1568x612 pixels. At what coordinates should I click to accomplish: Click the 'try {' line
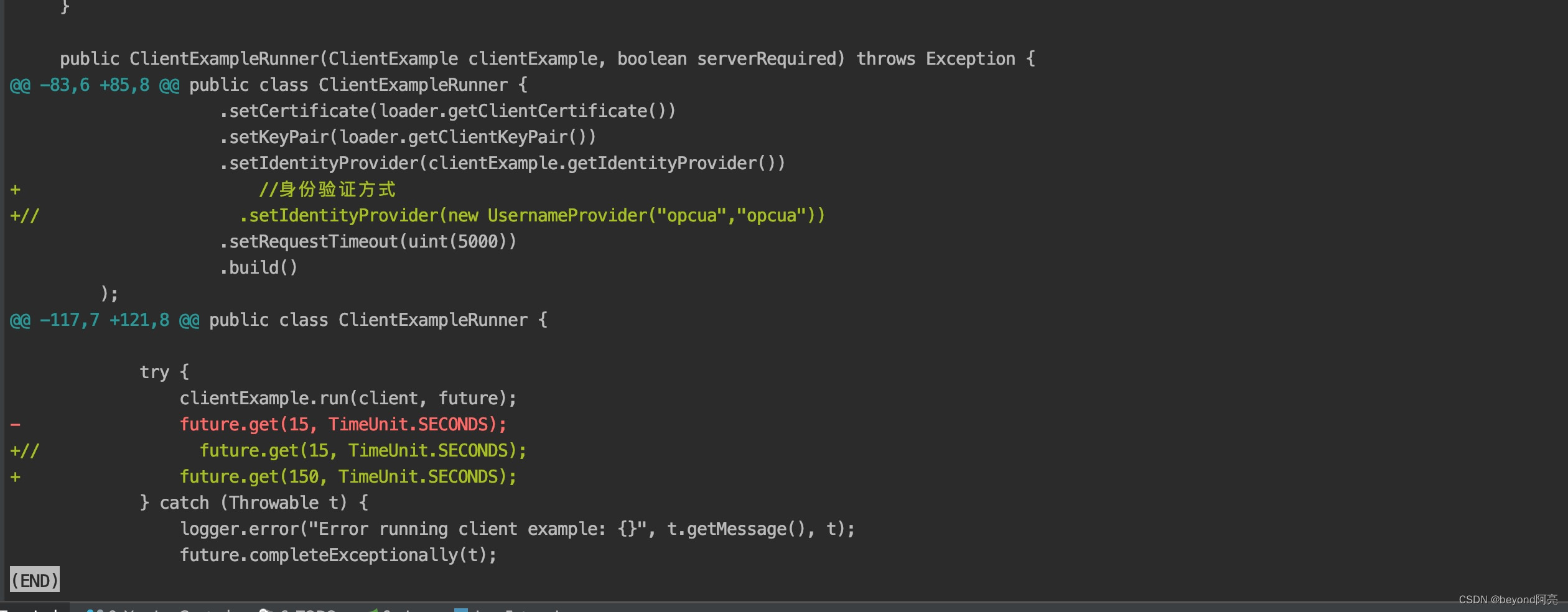point(164,373)
